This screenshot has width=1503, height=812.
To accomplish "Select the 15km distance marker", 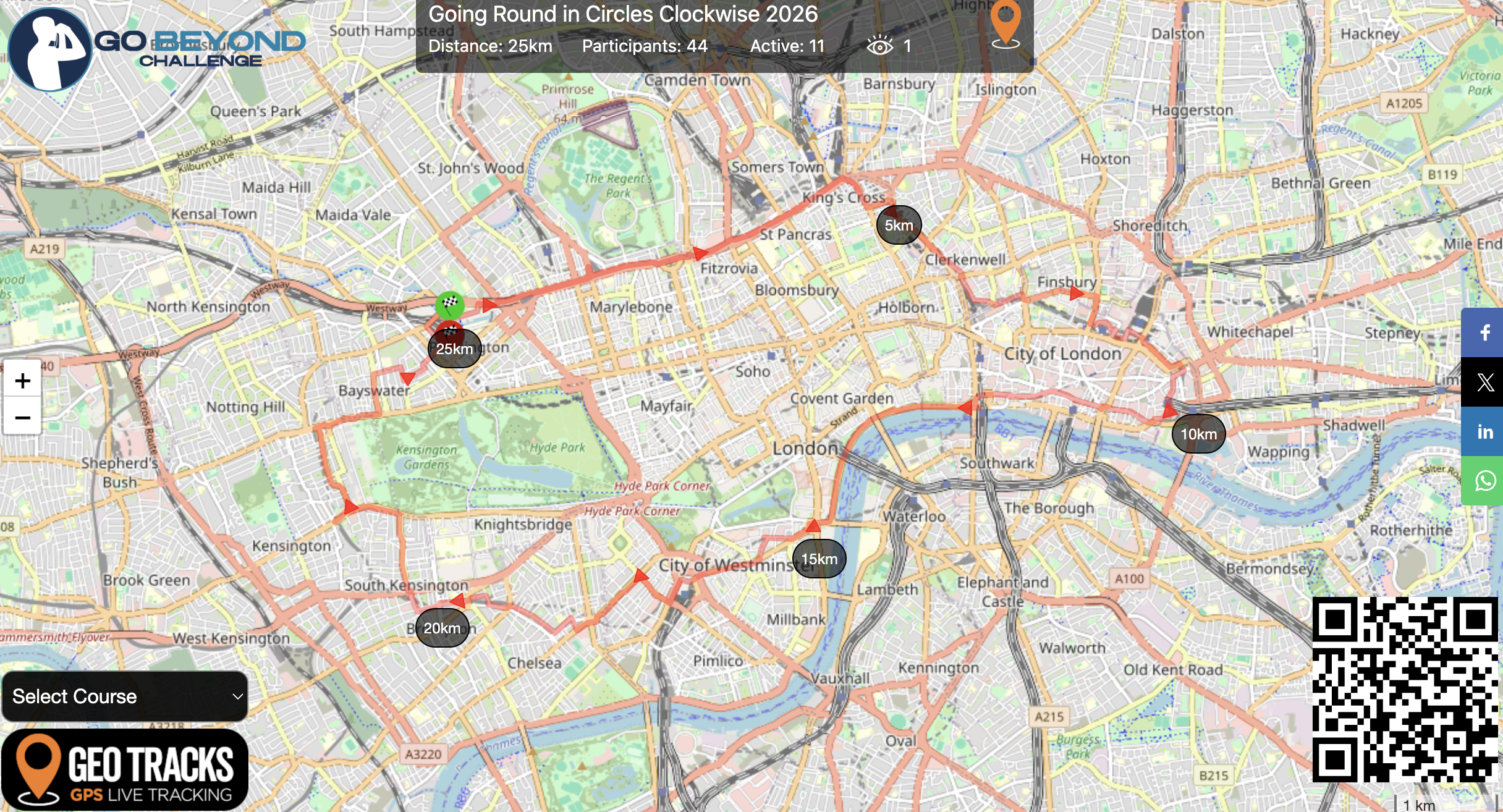I will click(819, 559).
